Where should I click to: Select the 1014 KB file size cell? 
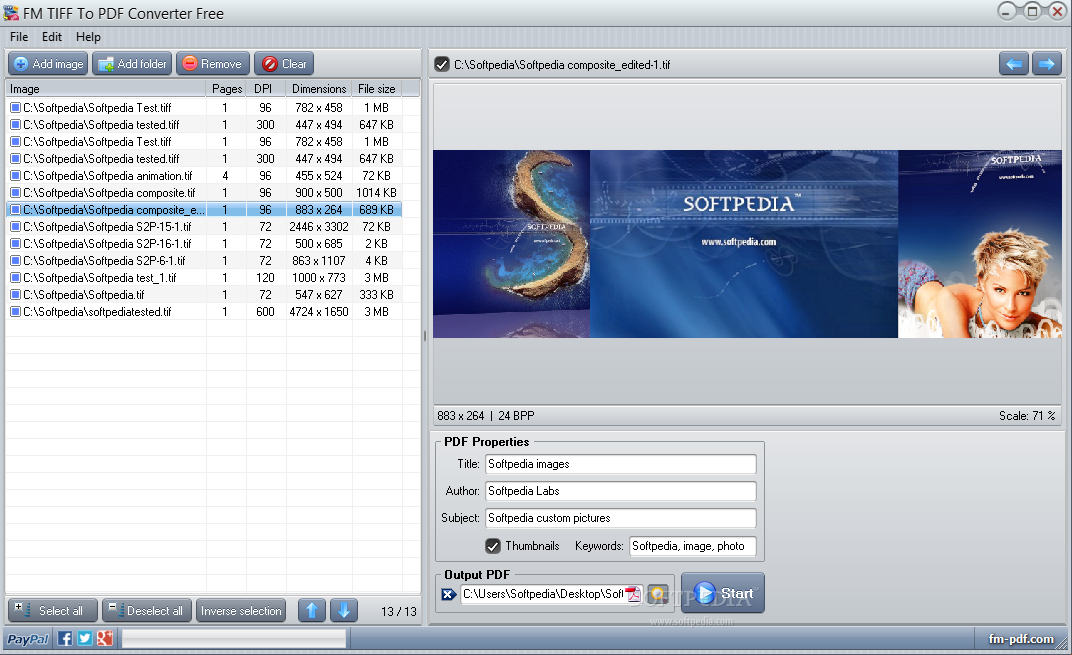pyautogui.click(x=376, y=193)
